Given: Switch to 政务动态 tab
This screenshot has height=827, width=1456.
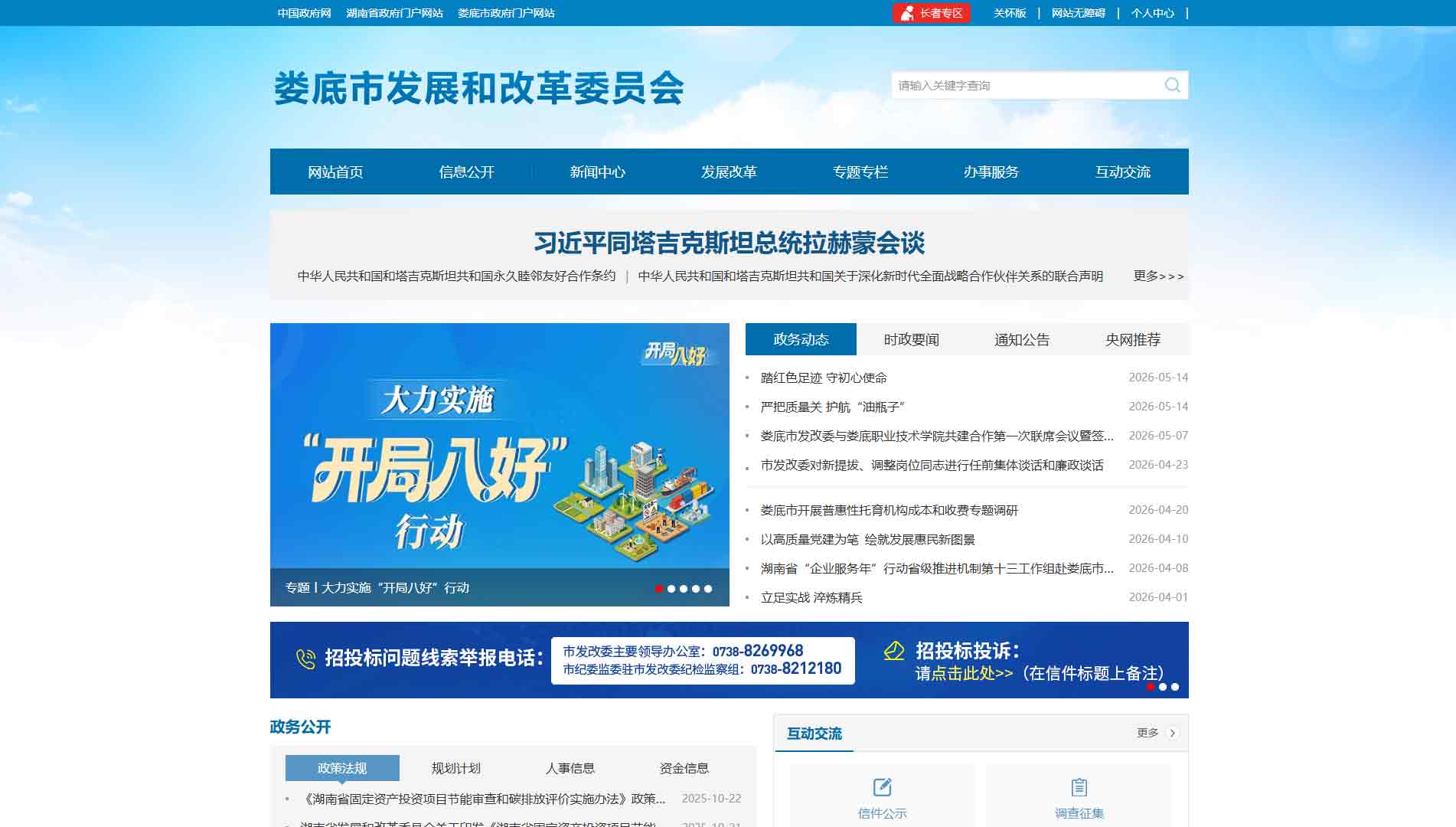Looking at the screenshot, I should [x=801, y=339].
